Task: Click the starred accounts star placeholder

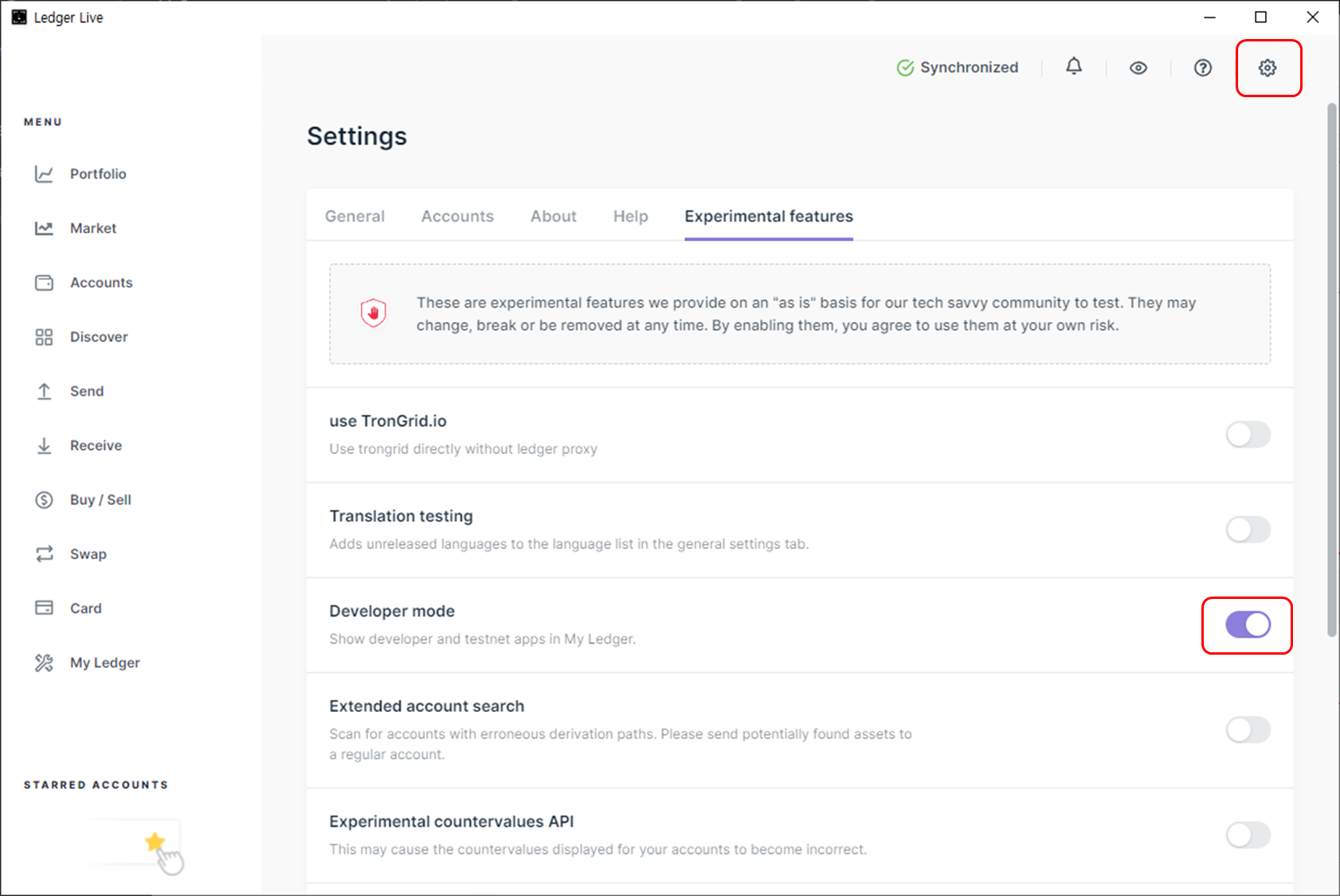Action: point(155,842)
